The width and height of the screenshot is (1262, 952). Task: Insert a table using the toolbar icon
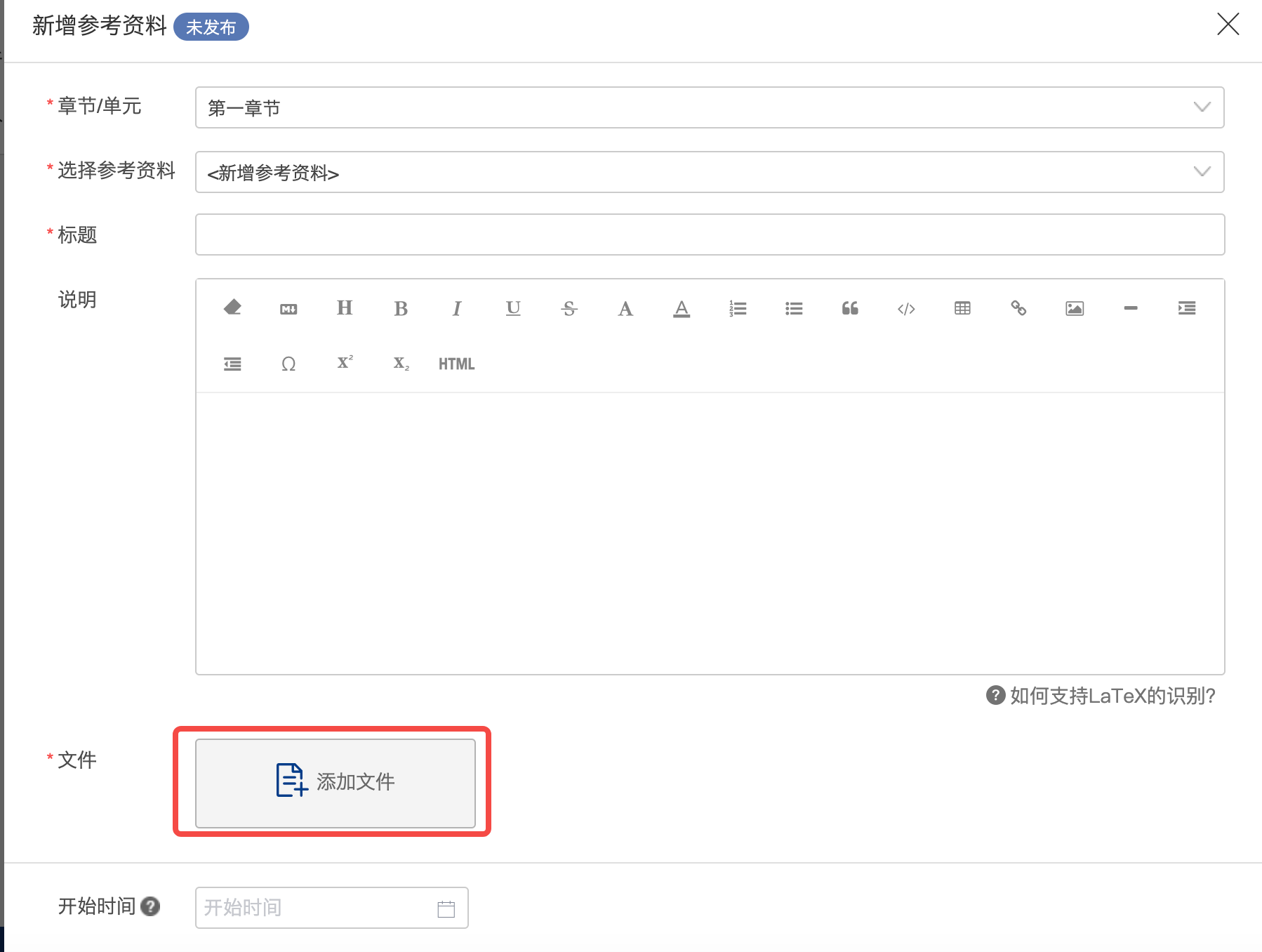pyautogui.click(x=962, y=308)
